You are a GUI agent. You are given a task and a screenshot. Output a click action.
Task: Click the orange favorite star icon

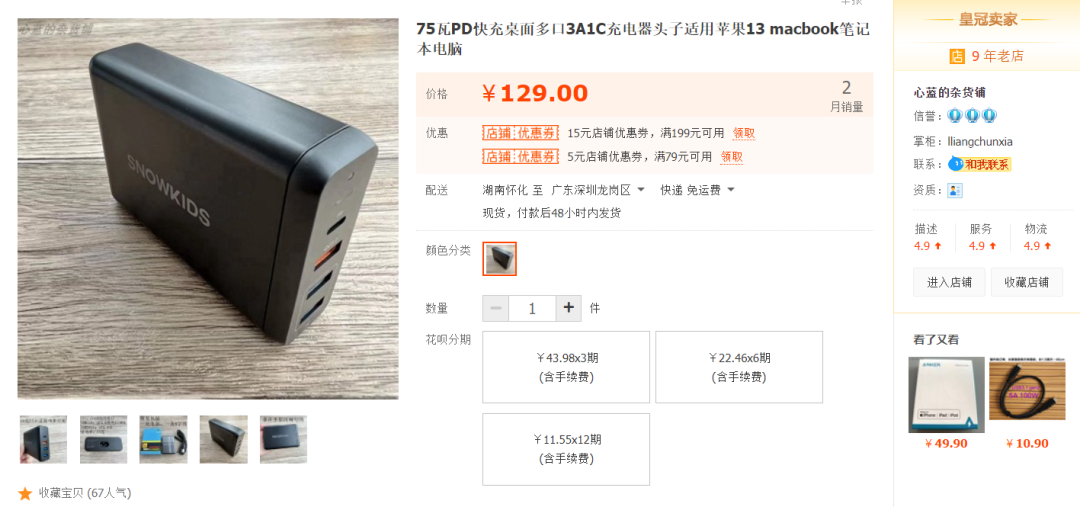[25, 493]
